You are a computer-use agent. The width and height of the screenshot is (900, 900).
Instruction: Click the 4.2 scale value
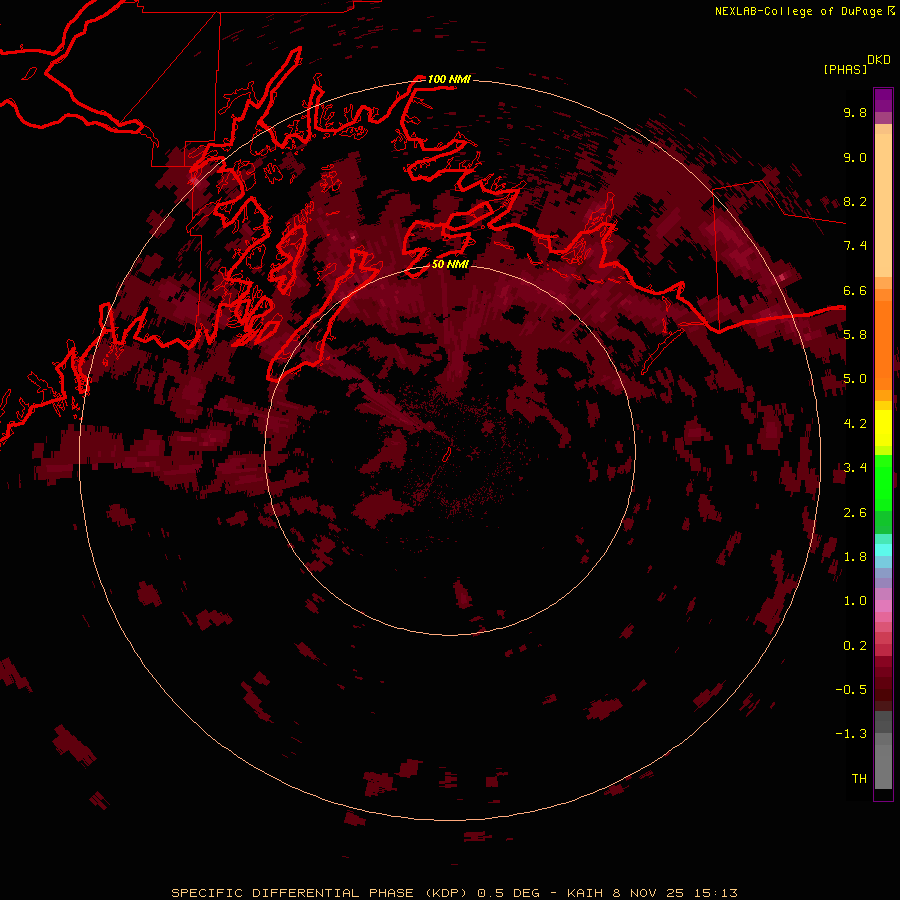855,424
